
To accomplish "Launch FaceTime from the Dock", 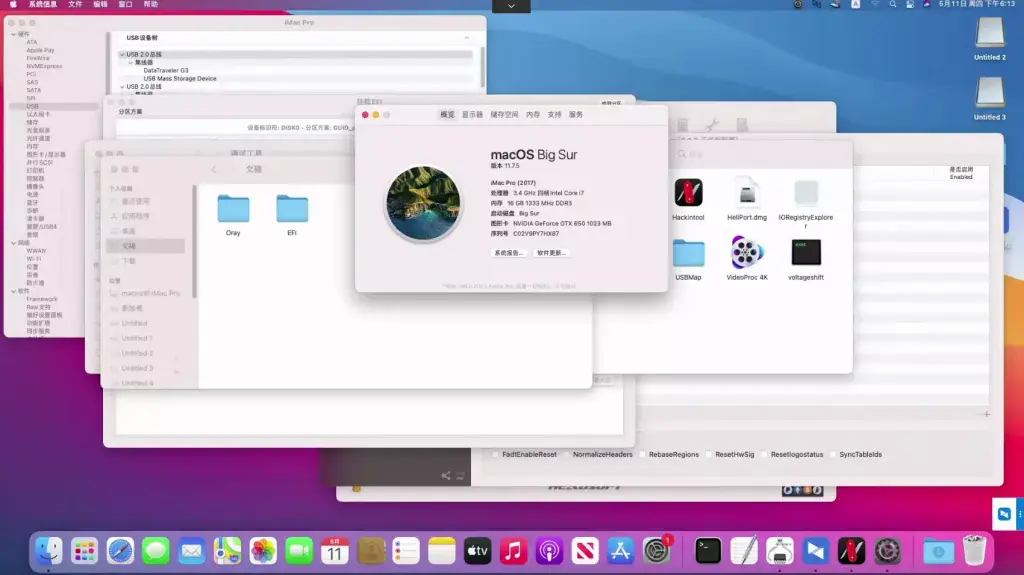I will [298, 551].
